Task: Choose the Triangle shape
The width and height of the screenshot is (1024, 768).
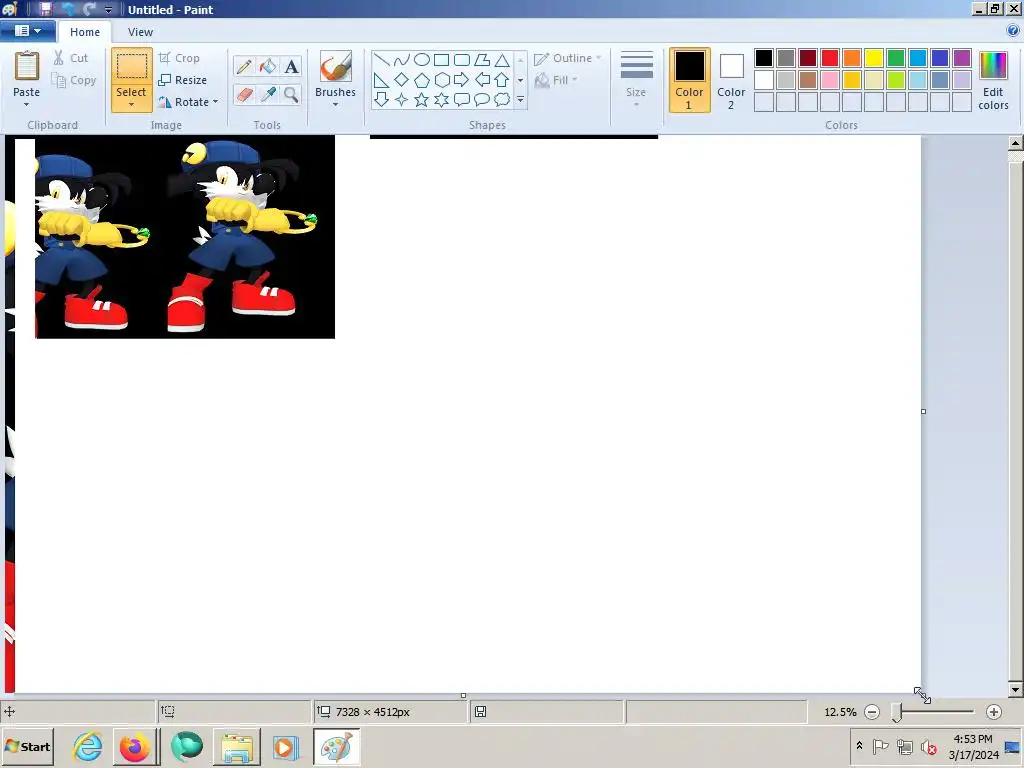Action: (502, 61)
